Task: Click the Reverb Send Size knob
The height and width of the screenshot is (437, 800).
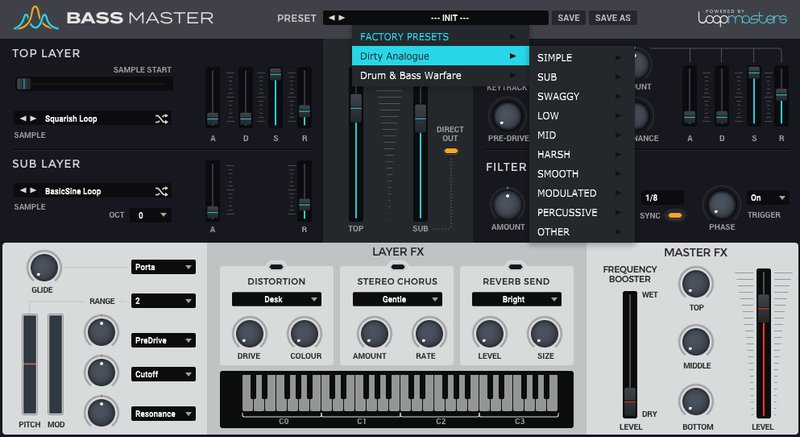Action: pos(543,334)
